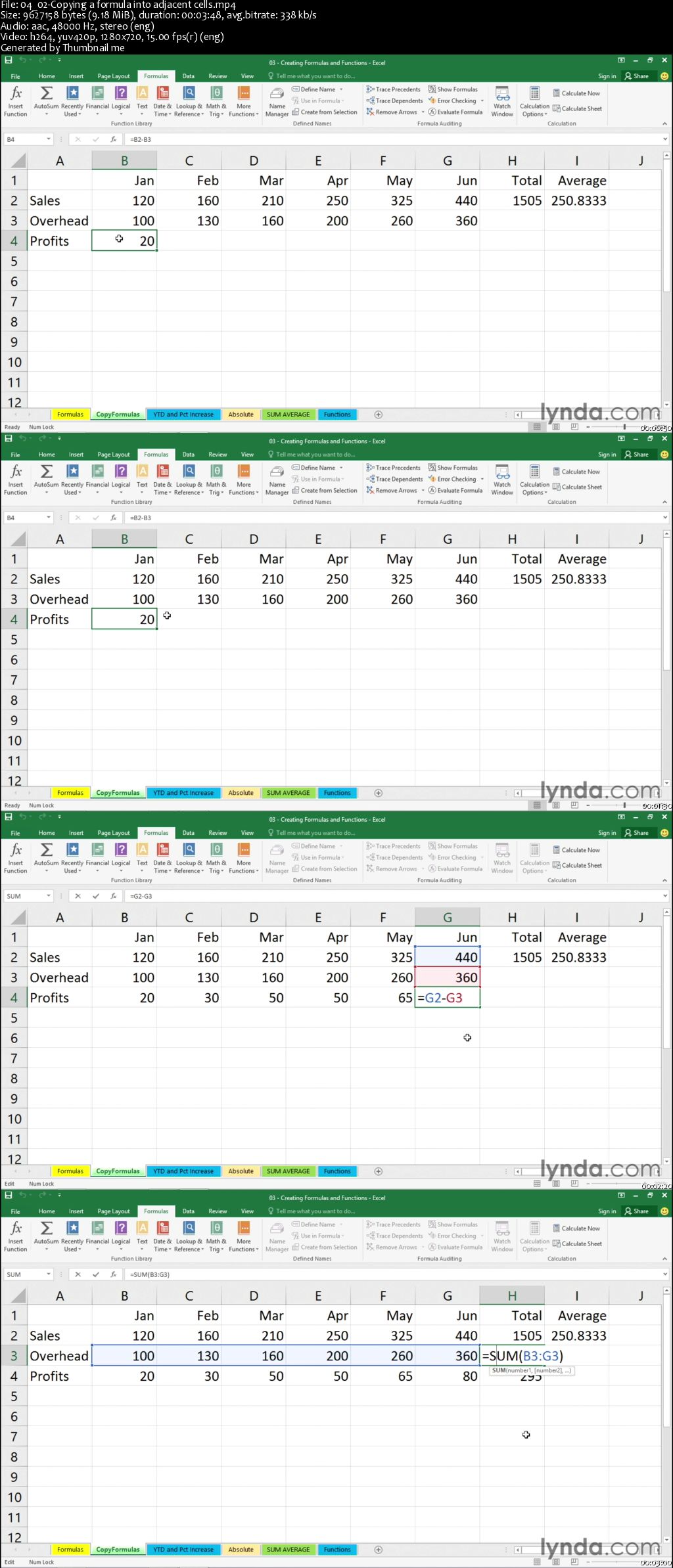This screenshot has height=1568, width=673.
Task: Toggle Show Formulas in top frame
Action: pos(453,89)
